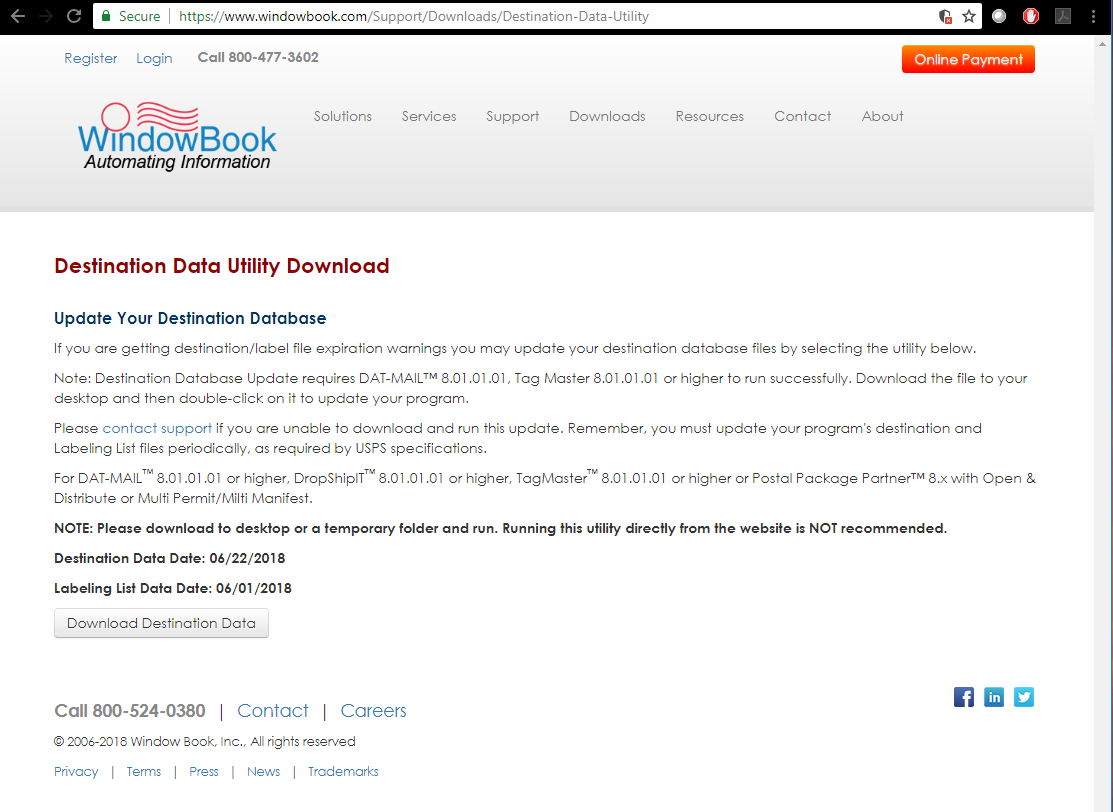
Task: Click the vertical scrollbar up arrow
Action: point(1103,43)
